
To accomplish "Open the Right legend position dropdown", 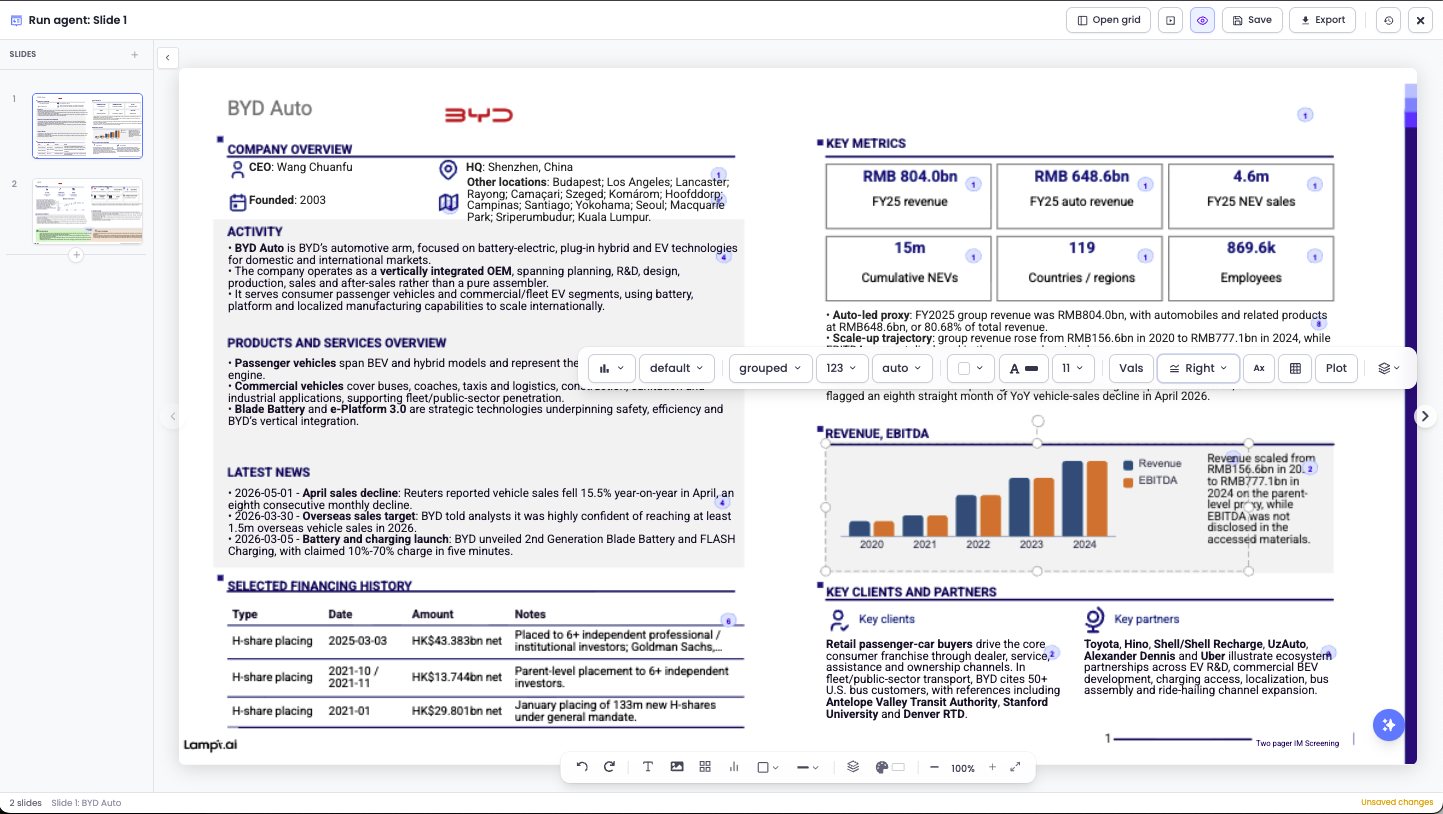I will 1198,368.
